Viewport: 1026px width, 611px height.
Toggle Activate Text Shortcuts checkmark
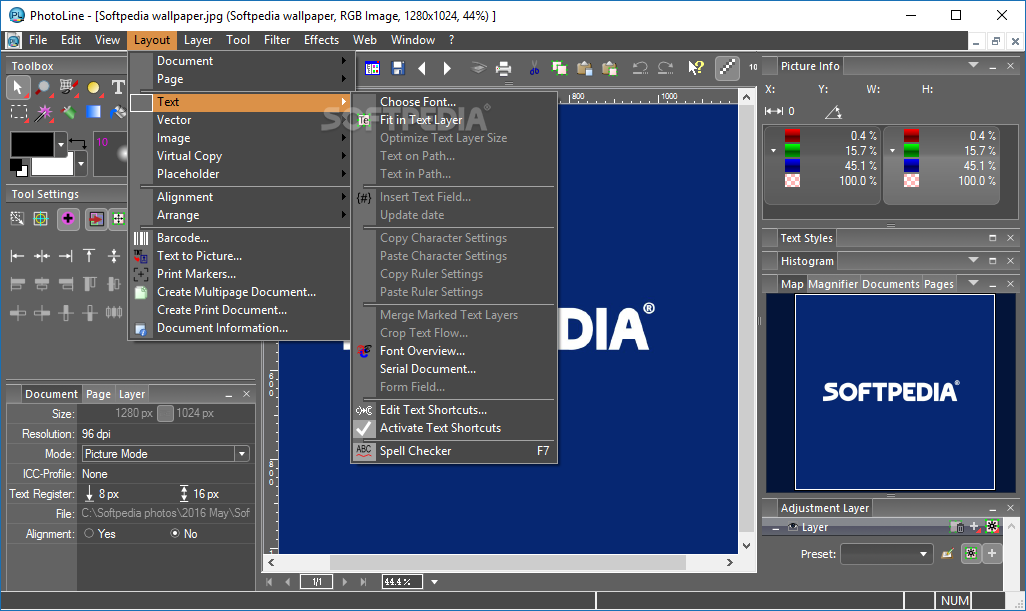click(364, 428)
